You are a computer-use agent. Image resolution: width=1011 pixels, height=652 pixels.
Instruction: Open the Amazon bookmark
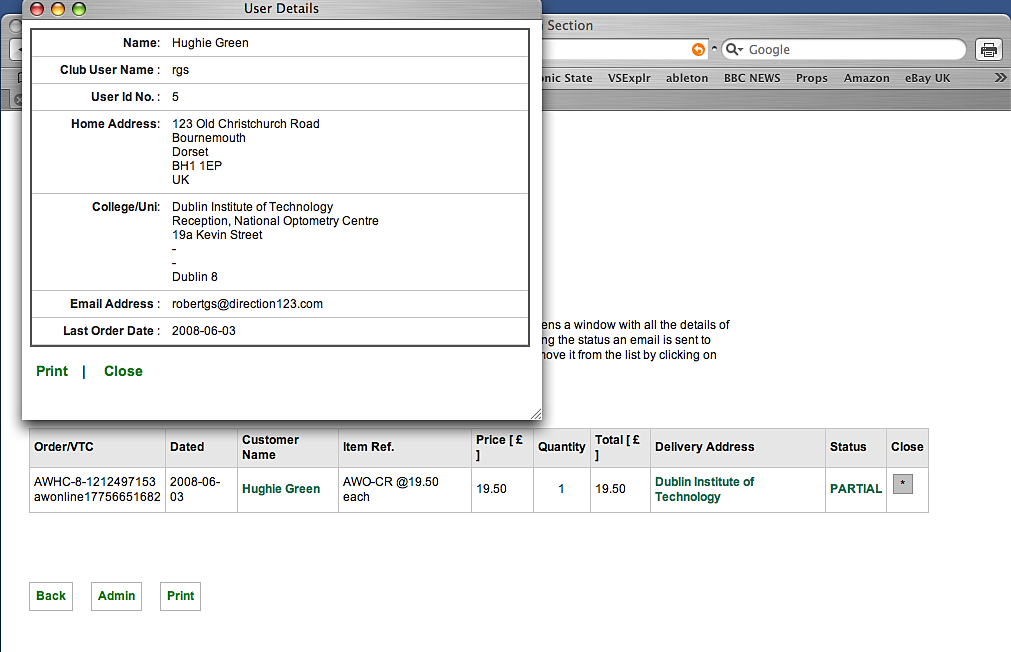point(866,78)
